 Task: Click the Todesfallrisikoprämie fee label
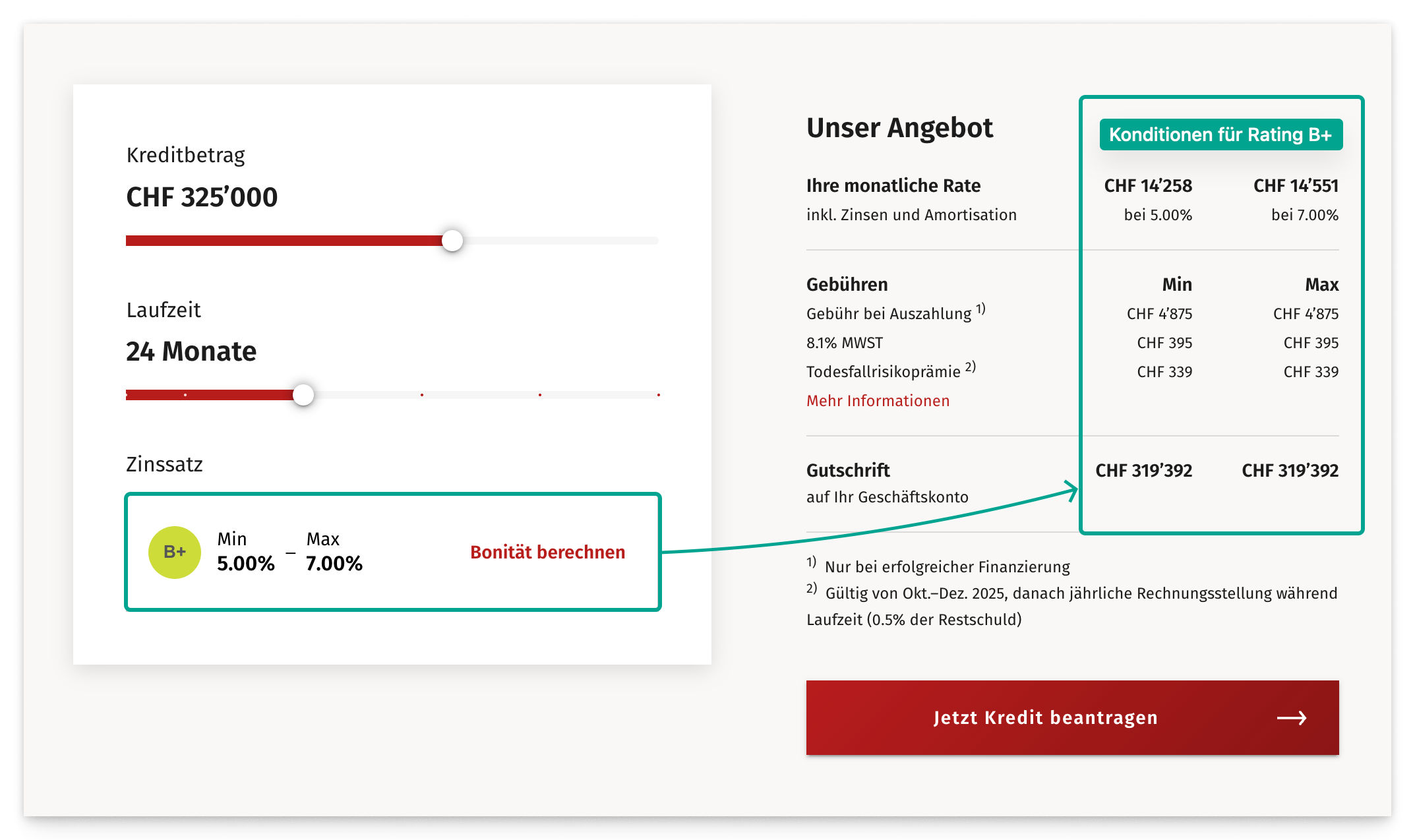[x=883, y=372]
